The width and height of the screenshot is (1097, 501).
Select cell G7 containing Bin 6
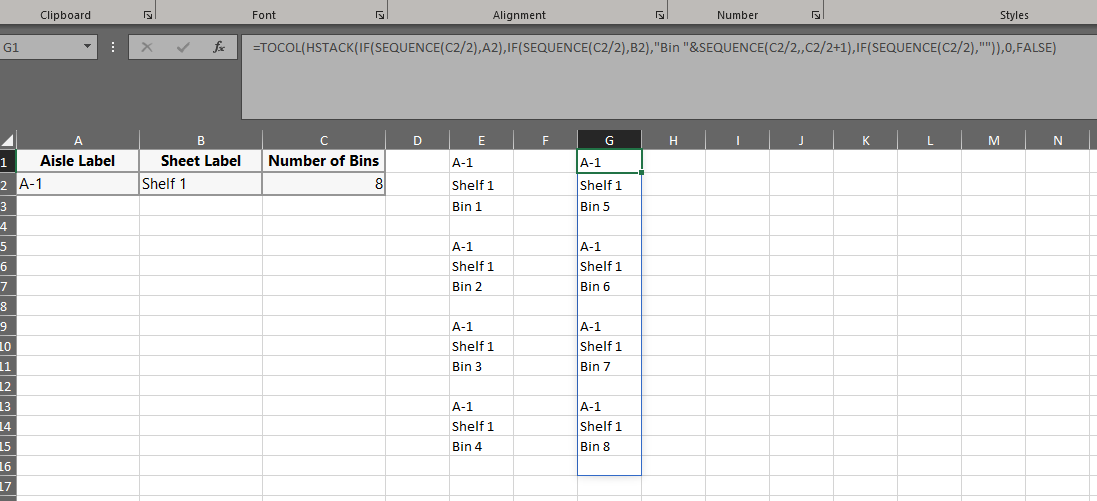click(x=609, y=286)
